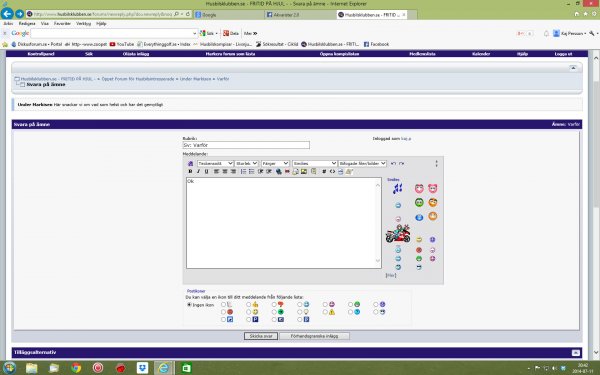
Task: Open Internet Explorer from the taskbar
Action: tap(164, 368)
